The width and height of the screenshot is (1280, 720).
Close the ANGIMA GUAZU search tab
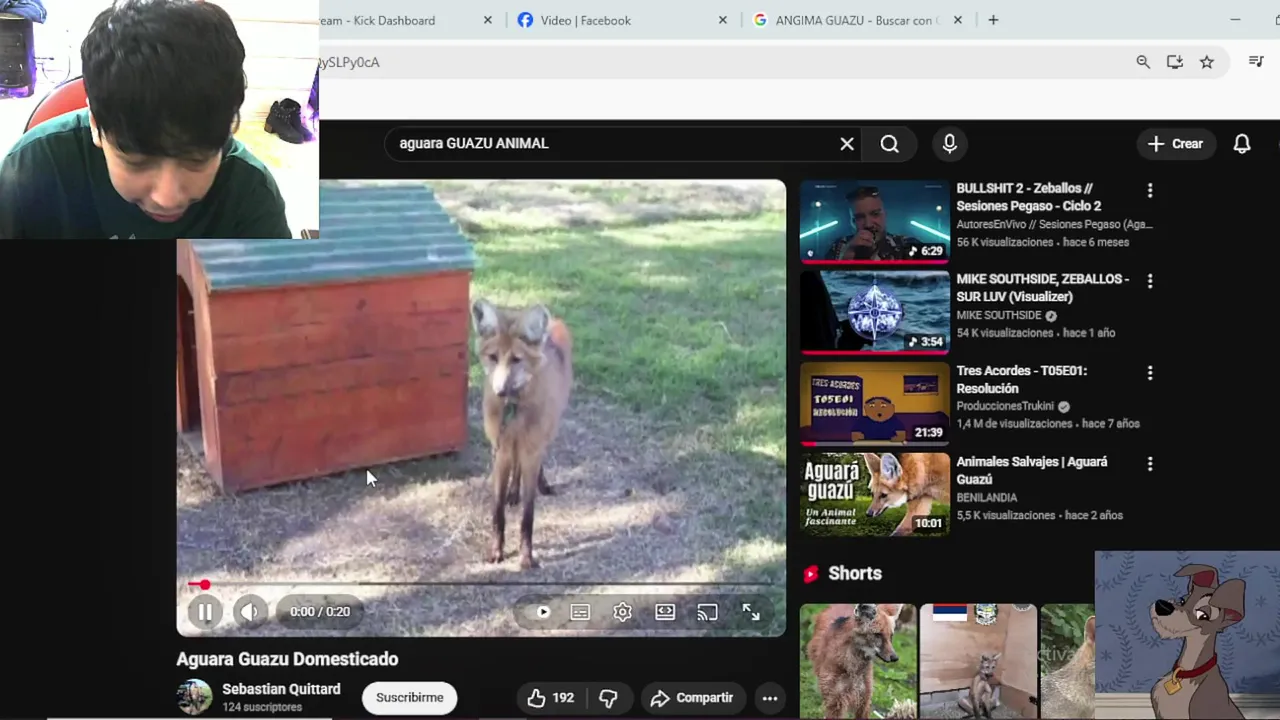pos(957,20)
